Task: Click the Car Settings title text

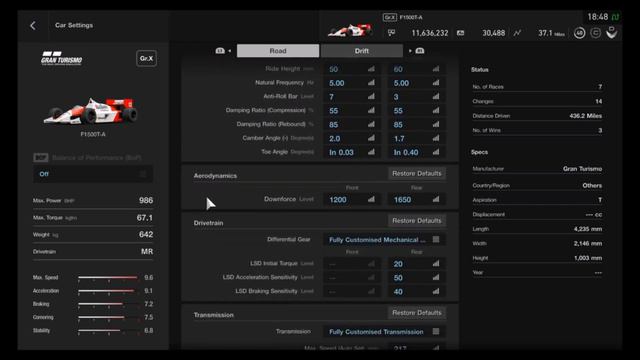Action: pos(74,25)
